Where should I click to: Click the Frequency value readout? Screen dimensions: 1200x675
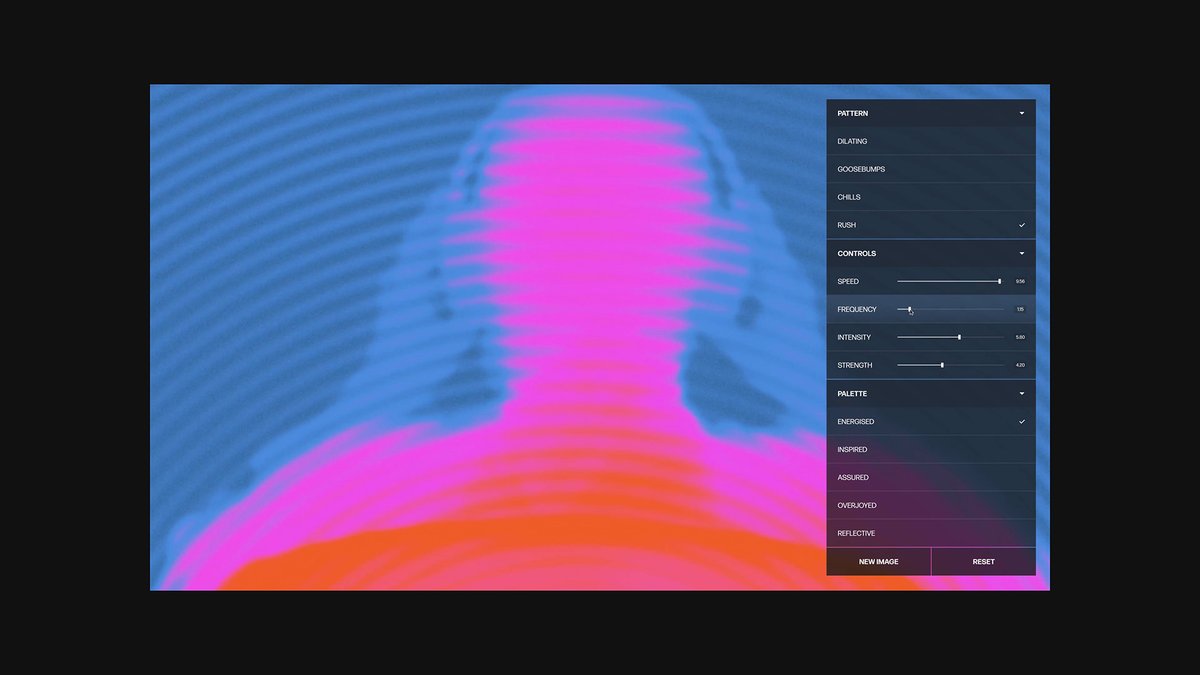1020,309
